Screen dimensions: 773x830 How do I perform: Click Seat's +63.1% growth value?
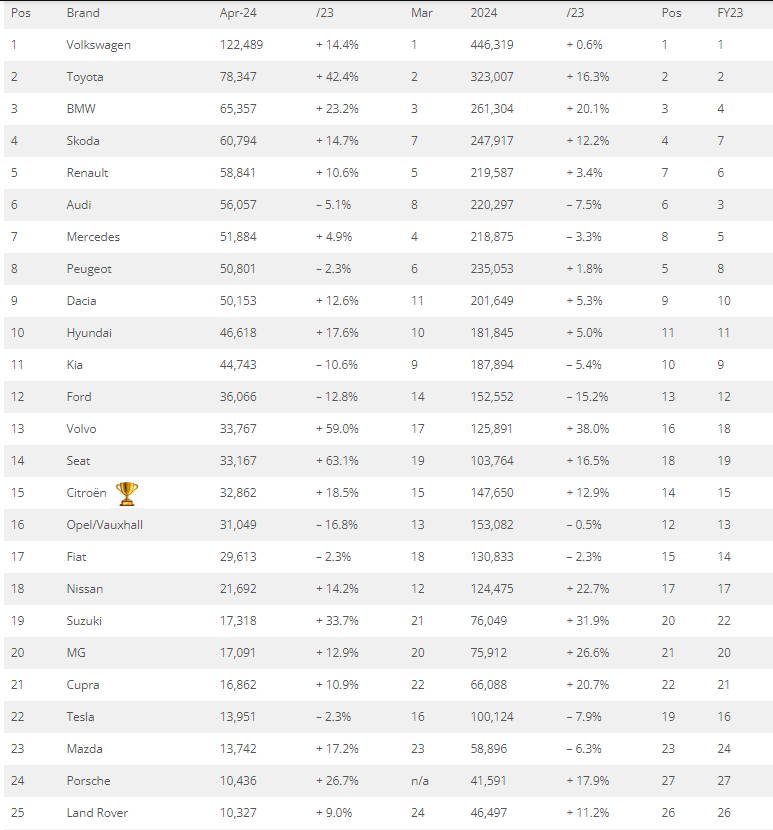(x=336, y=461)
